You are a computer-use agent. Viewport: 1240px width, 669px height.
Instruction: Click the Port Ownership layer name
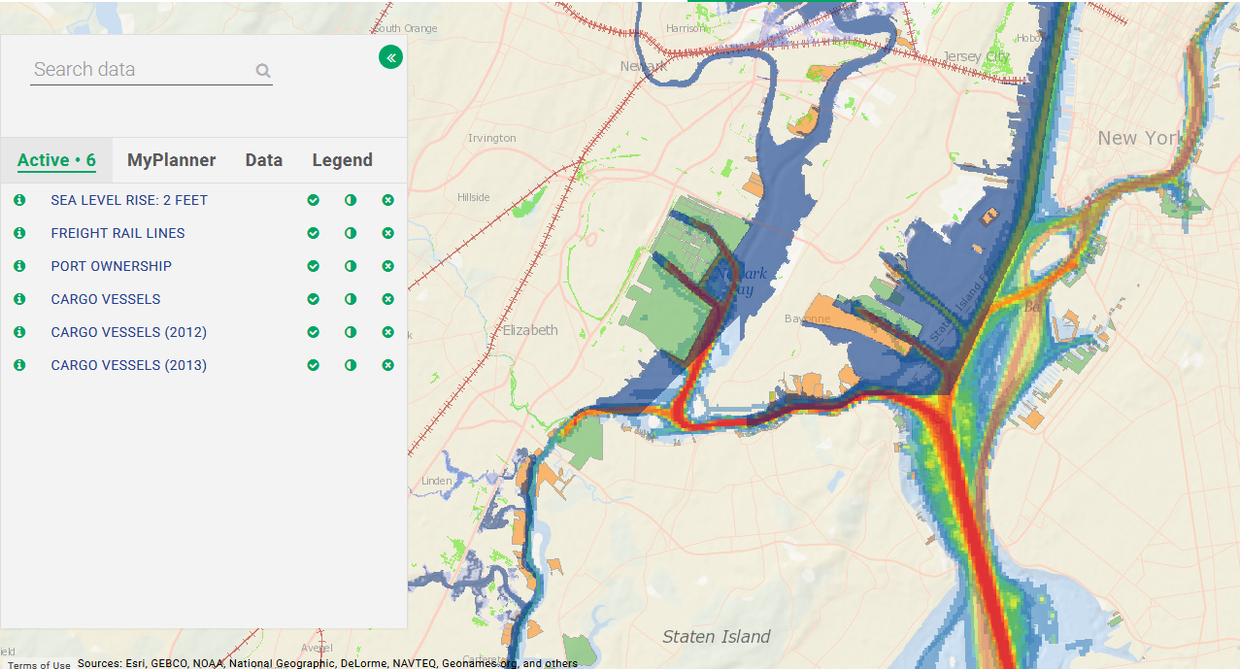click(x=111, y=266)
